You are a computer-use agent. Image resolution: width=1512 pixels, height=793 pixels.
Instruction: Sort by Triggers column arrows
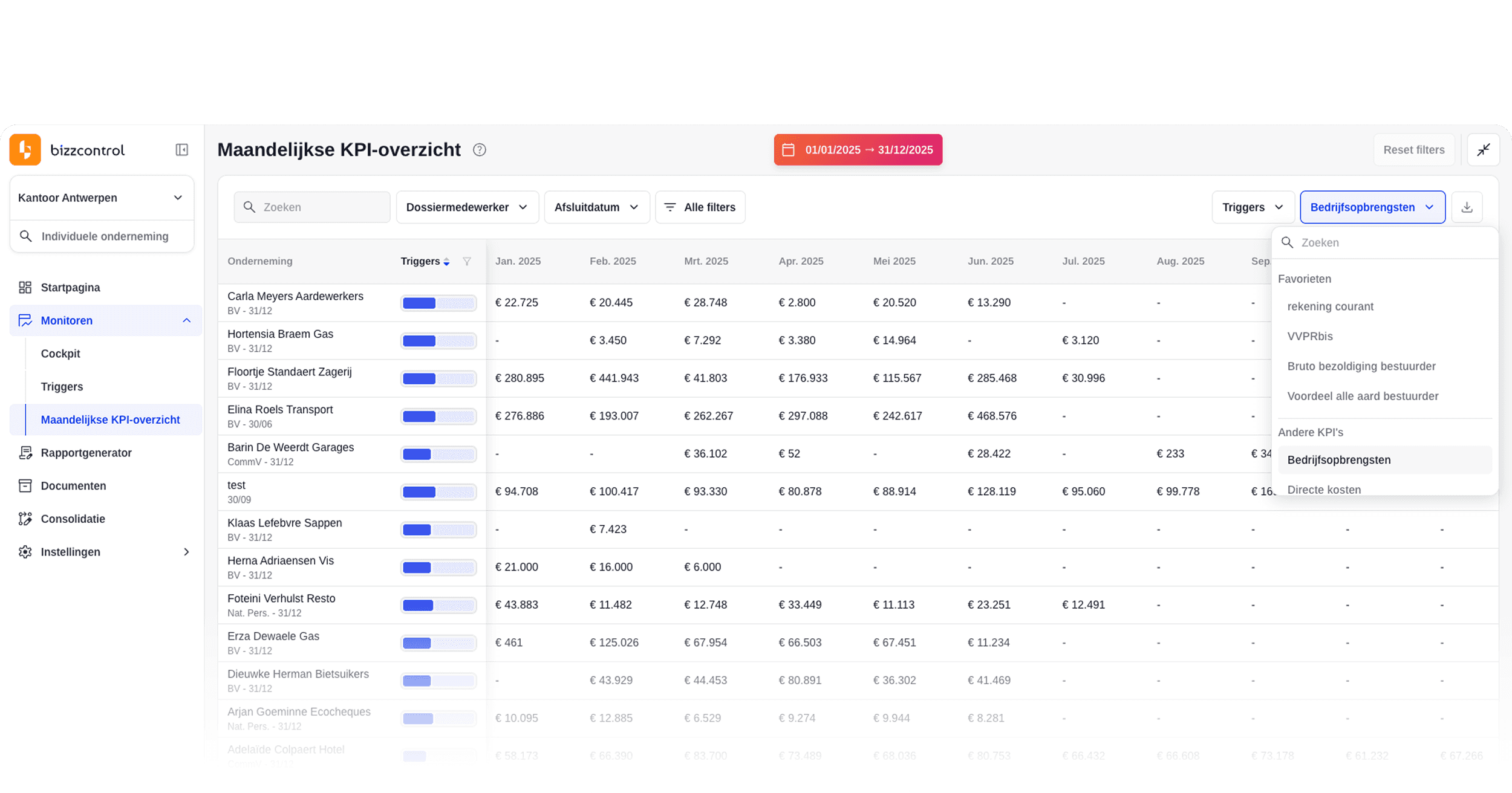(x=446, y=262)
